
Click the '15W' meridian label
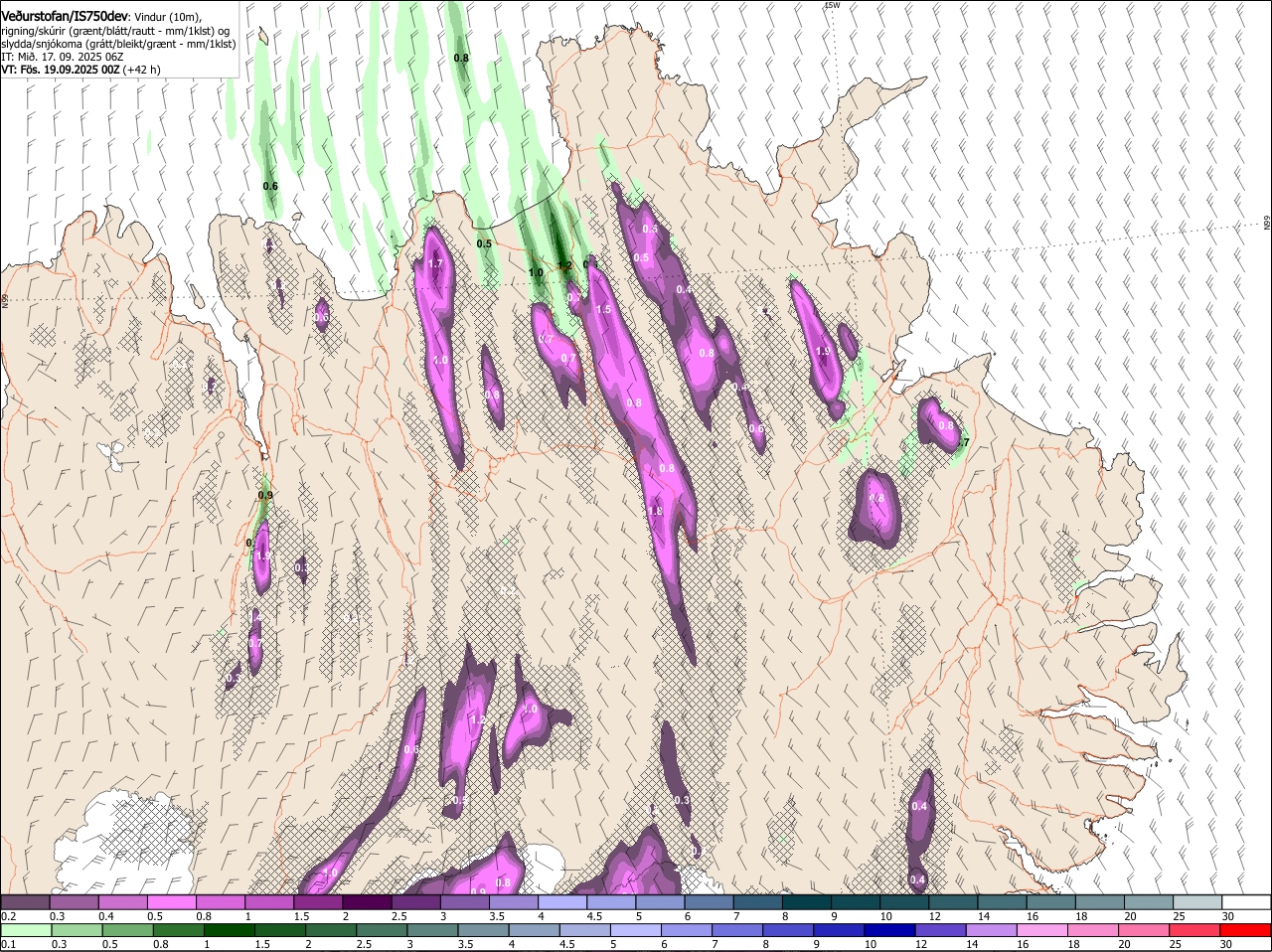click(x=833, y=6)
